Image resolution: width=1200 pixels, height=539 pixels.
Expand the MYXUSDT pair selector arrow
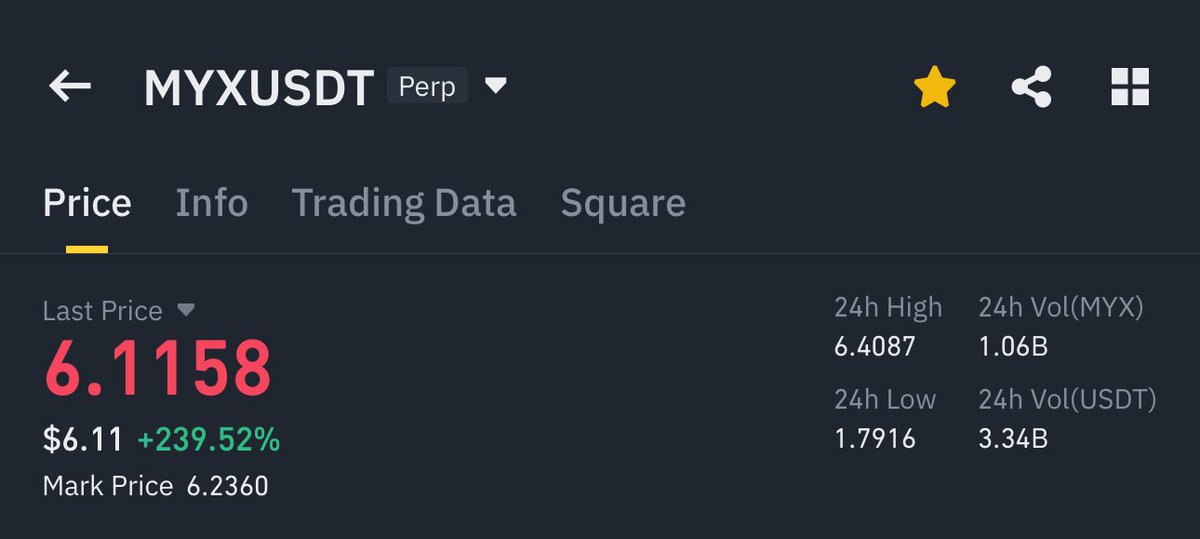[x=496, y=87]
